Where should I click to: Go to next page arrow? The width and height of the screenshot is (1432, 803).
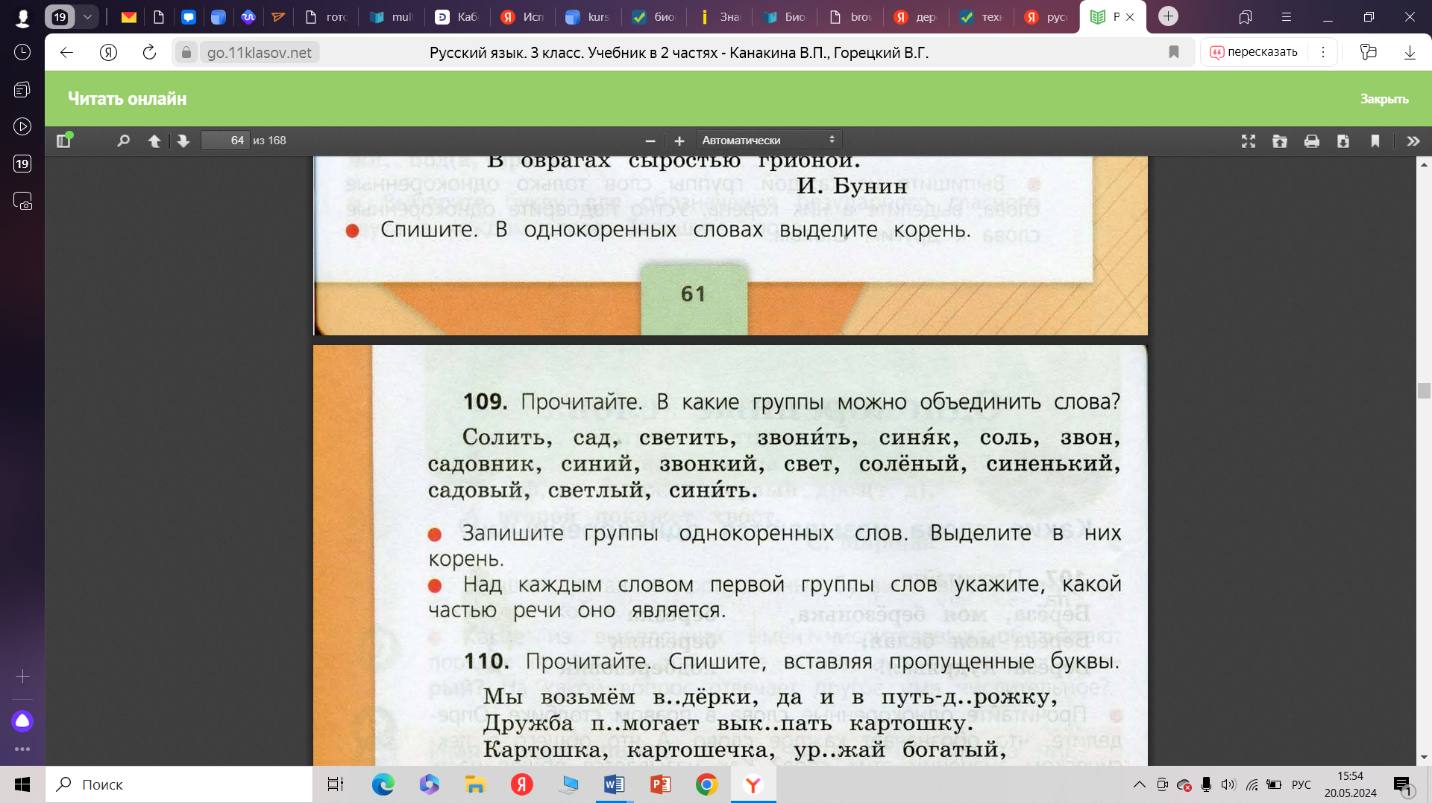[x=183, y=141]
